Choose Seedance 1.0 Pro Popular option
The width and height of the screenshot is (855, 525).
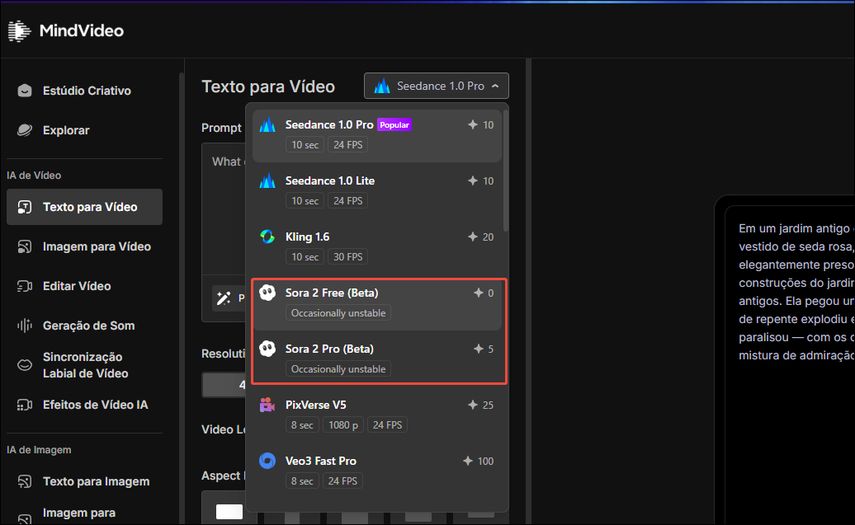pyautogui.click(x=376, y=135)
